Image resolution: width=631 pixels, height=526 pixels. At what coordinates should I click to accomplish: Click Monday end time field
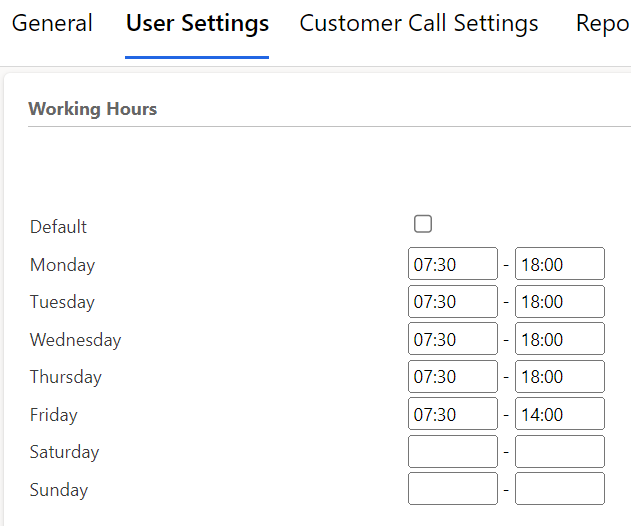click(x=560, y=264)
